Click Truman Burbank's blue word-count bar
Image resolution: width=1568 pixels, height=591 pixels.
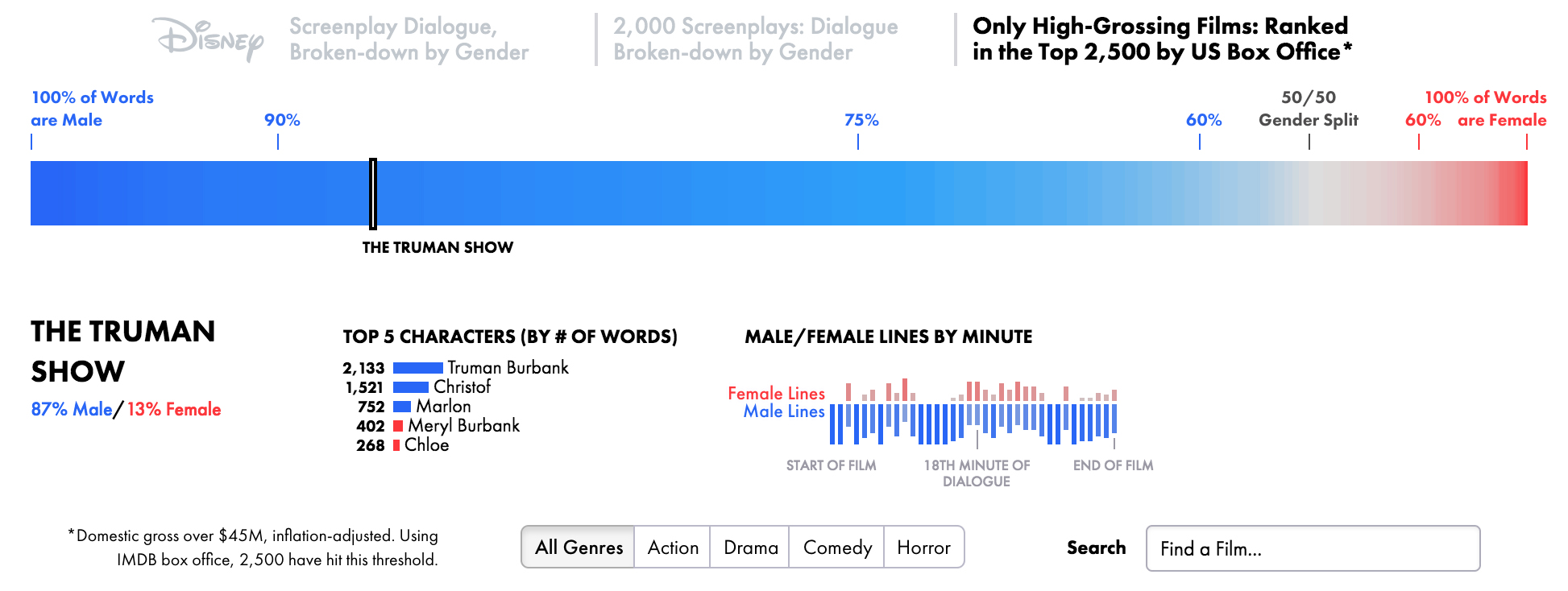click(417, 368)
